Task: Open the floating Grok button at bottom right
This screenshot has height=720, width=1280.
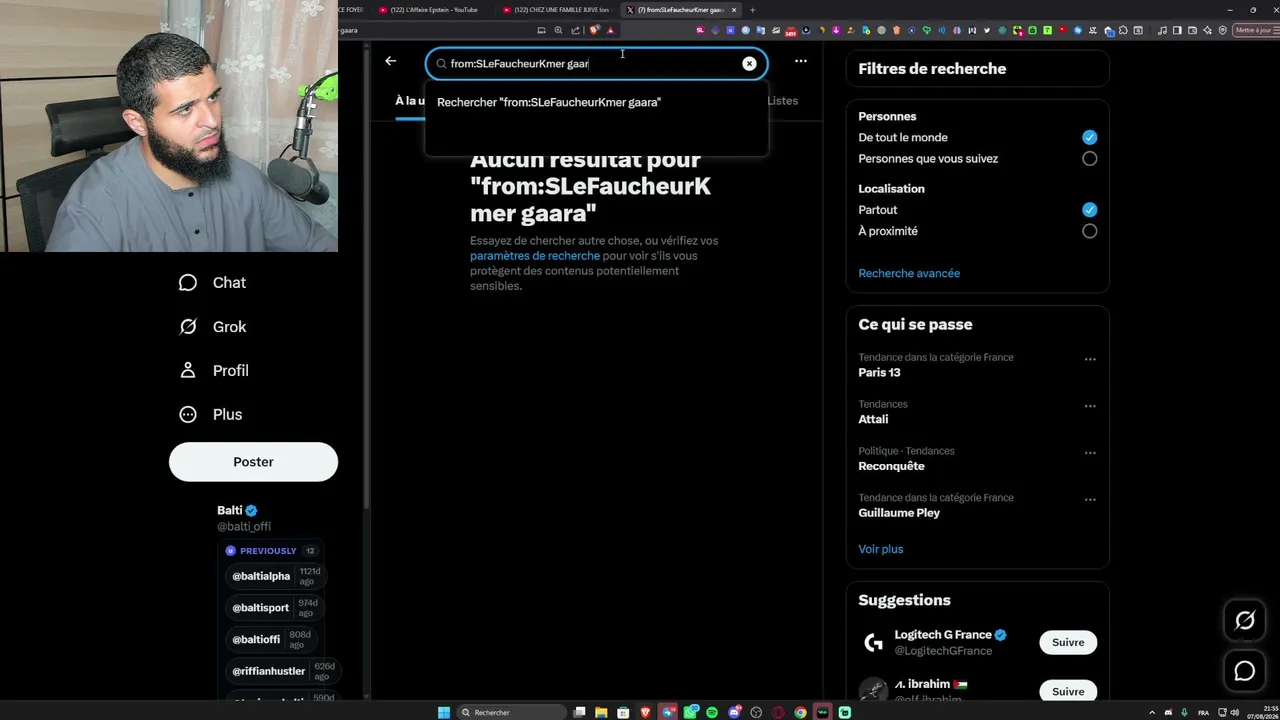Action: tap(1245, 621)
